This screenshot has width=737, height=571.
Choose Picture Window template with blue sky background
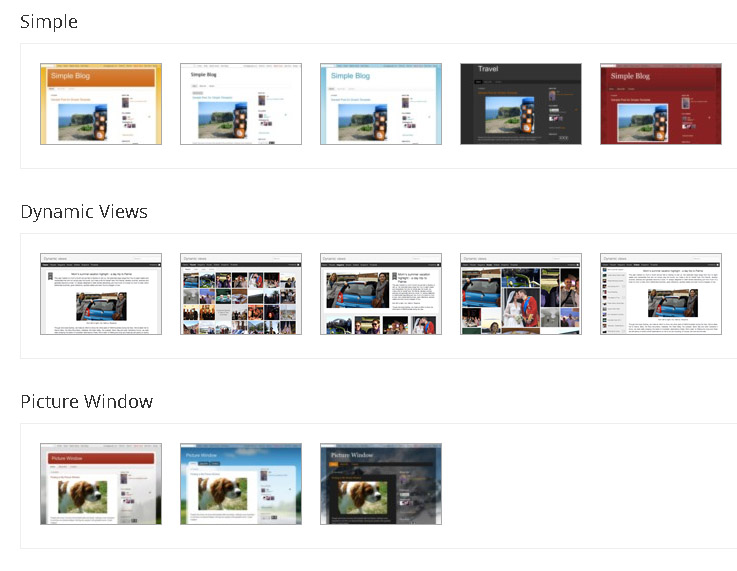tap(241, 484)
